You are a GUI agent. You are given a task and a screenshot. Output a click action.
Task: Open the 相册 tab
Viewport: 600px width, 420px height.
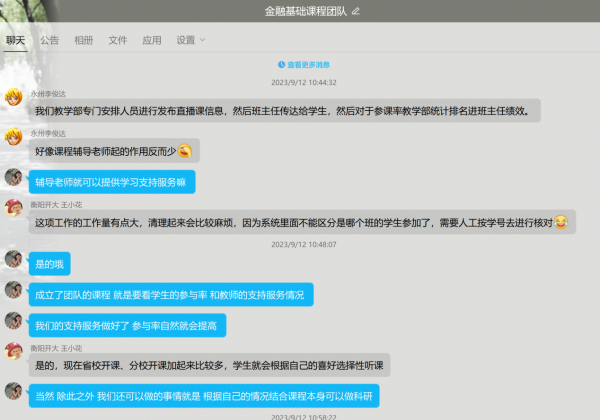click(84, 40)
